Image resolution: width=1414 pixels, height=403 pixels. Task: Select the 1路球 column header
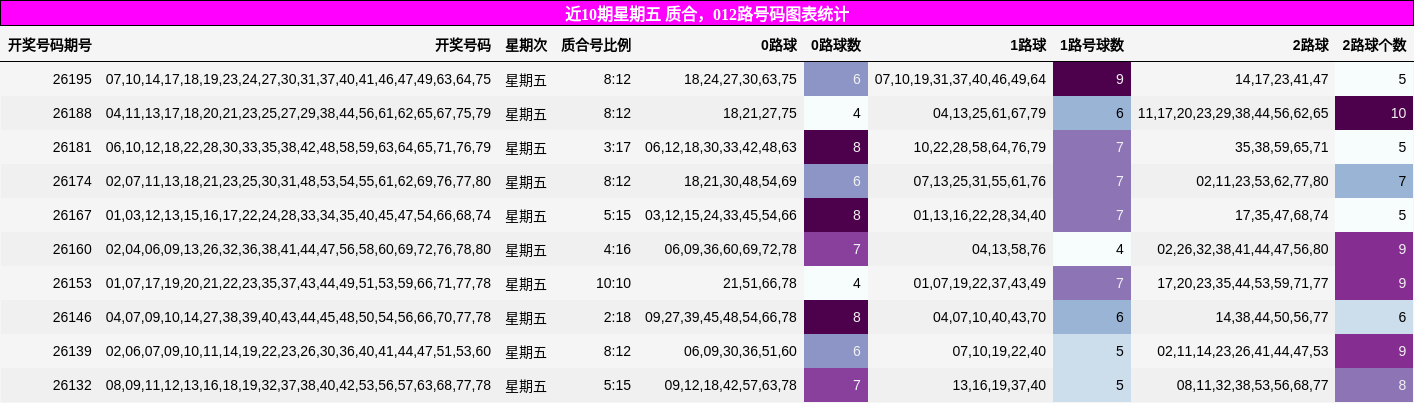click(x=1028, y=45)
